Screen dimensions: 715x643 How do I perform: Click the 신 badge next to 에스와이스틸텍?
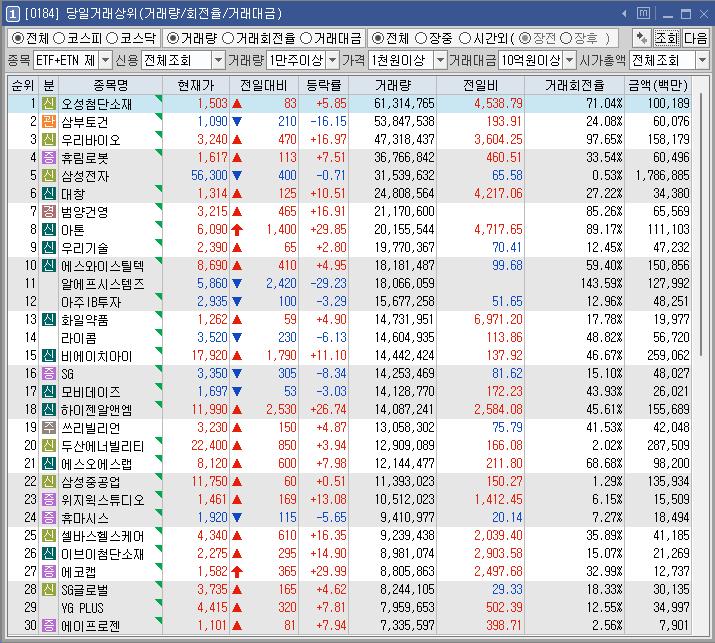pyautogui.click(x=49, y=265)
